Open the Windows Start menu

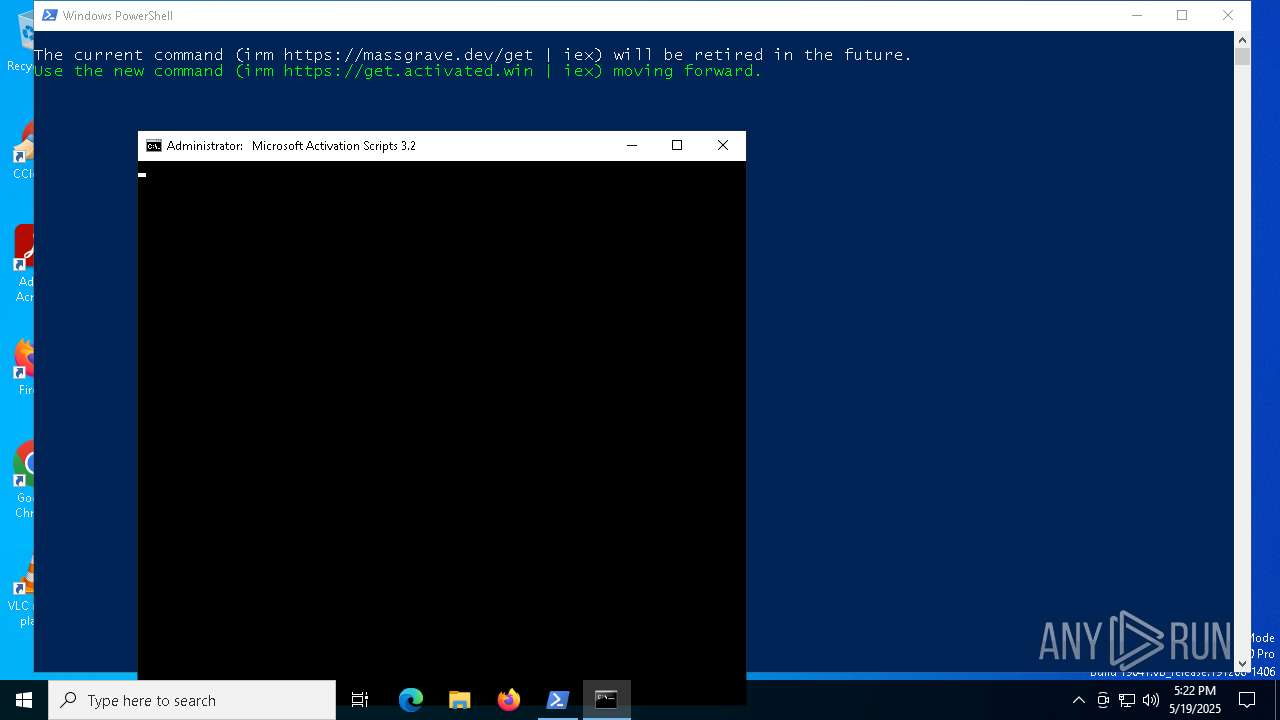tap(24, 700)
